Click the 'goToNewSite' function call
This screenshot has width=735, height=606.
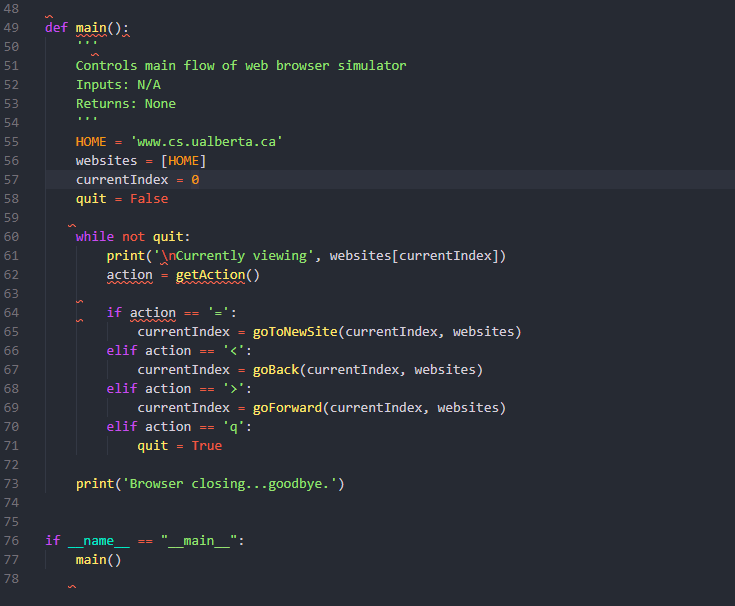[x=295, y=332]
